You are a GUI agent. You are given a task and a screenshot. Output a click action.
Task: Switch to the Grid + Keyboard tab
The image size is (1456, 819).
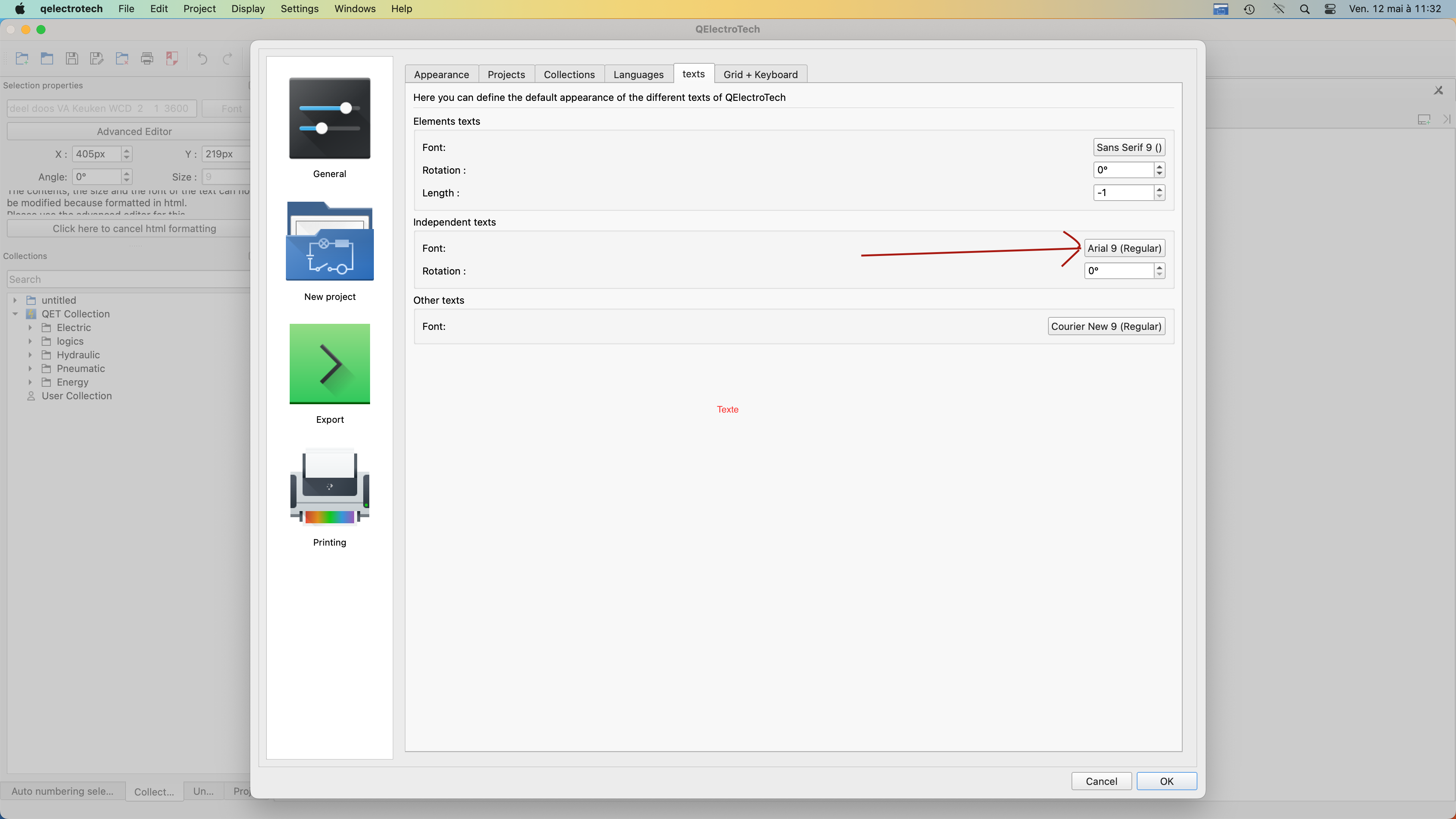(x=760, y=75)
